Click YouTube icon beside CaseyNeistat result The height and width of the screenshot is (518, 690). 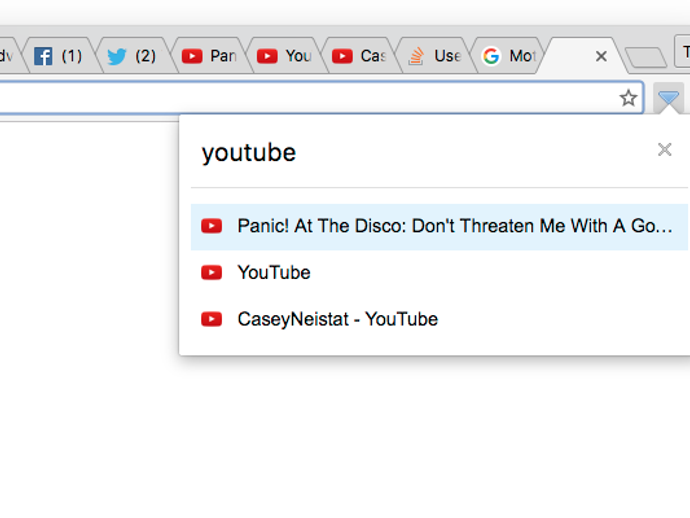(212, 320)
